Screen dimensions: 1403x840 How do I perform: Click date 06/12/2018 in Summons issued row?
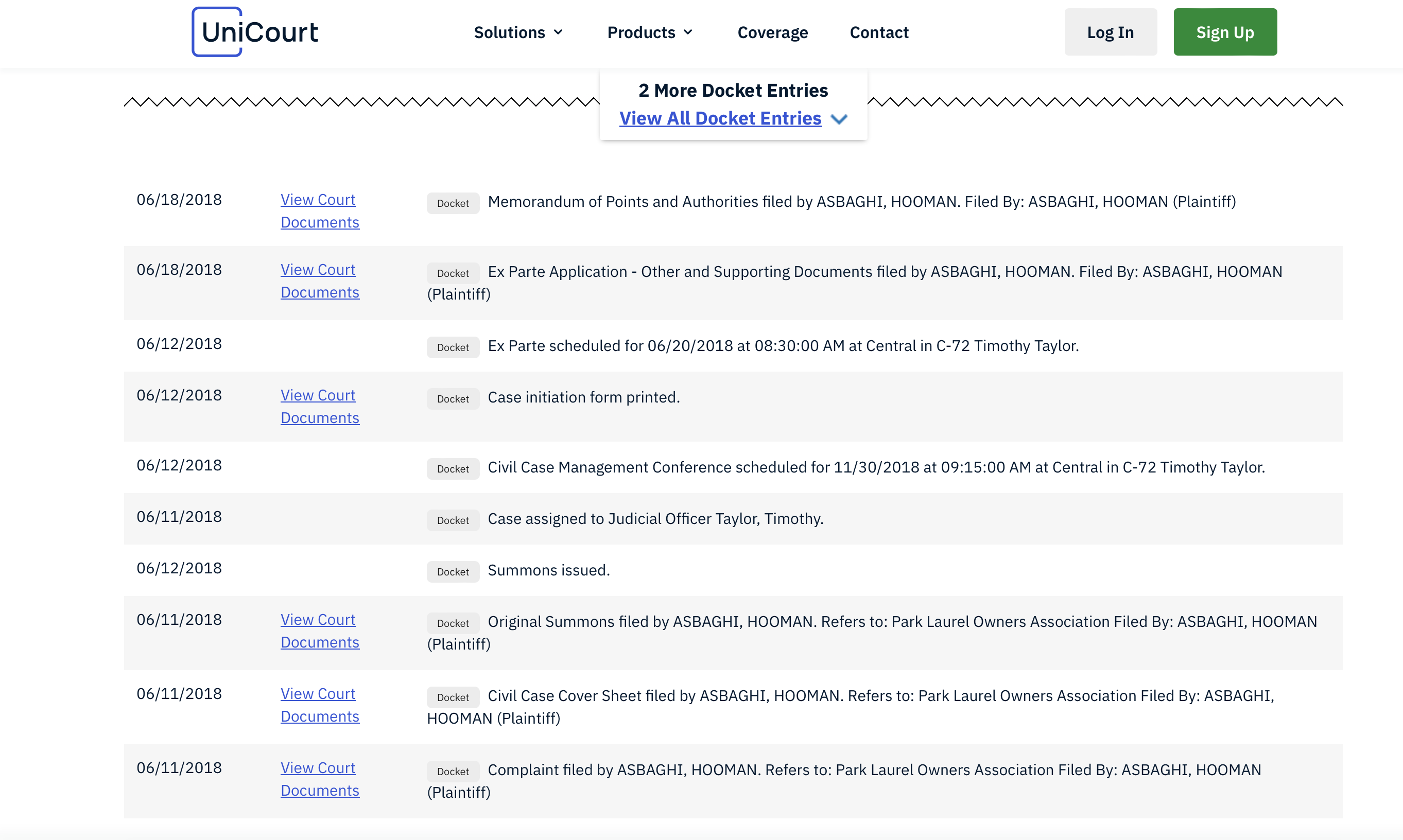pos(179,568)
